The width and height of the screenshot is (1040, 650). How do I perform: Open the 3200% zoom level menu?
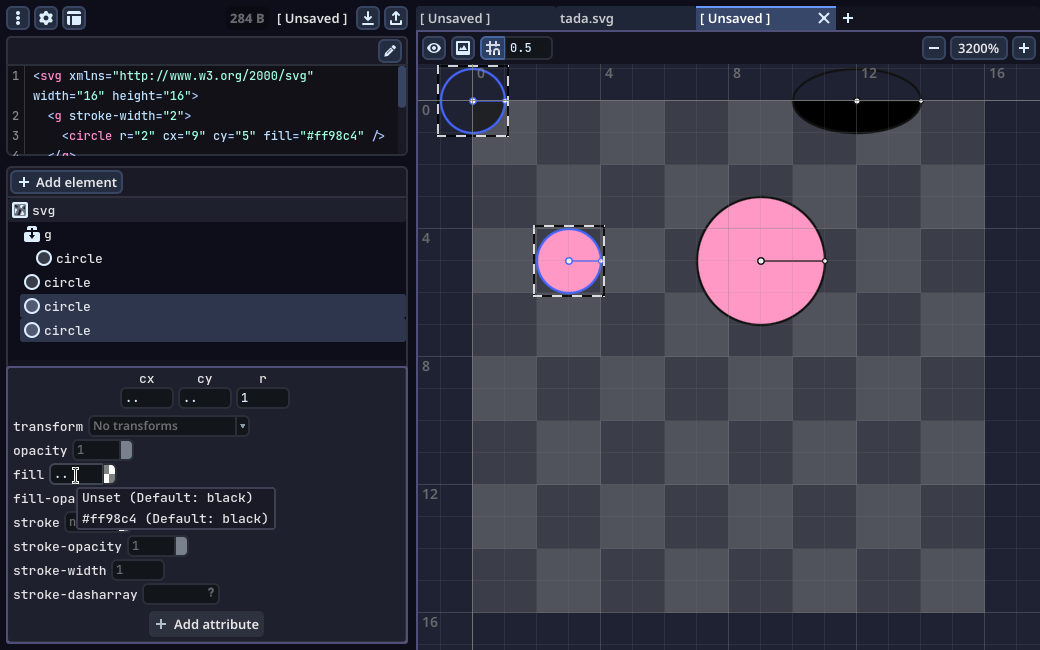coord(978,48)
